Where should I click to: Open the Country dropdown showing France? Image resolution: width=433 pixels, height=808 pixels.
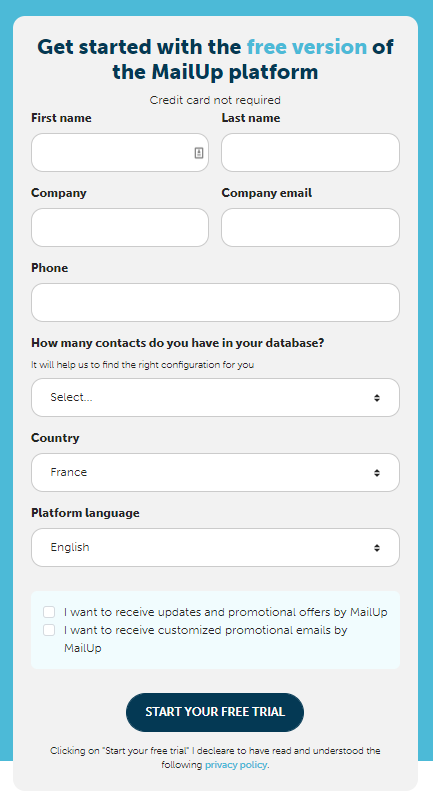[x=215, y=473]
